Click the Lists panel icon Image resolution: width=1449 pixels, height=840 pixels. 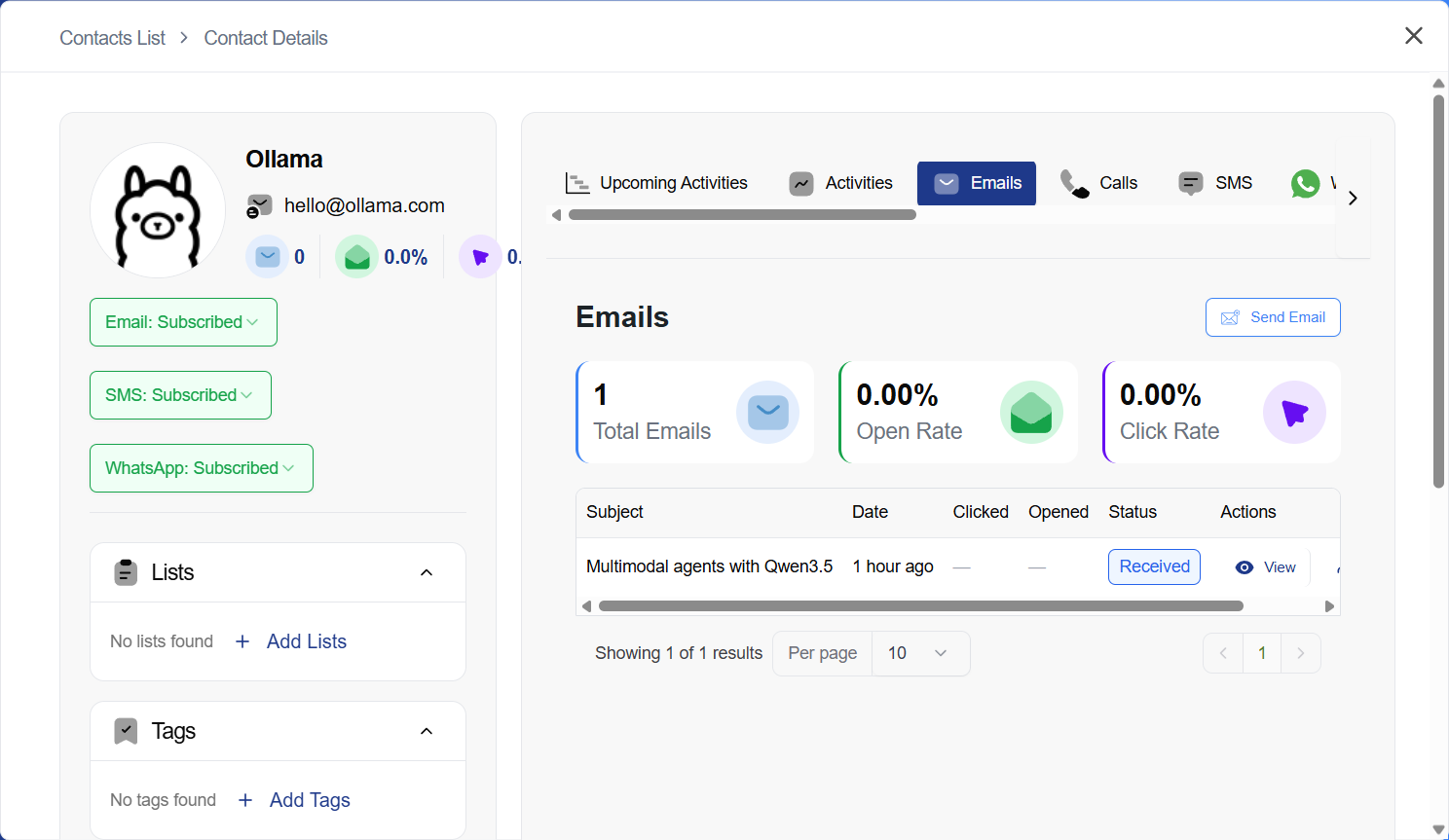(x=126, y=572)
